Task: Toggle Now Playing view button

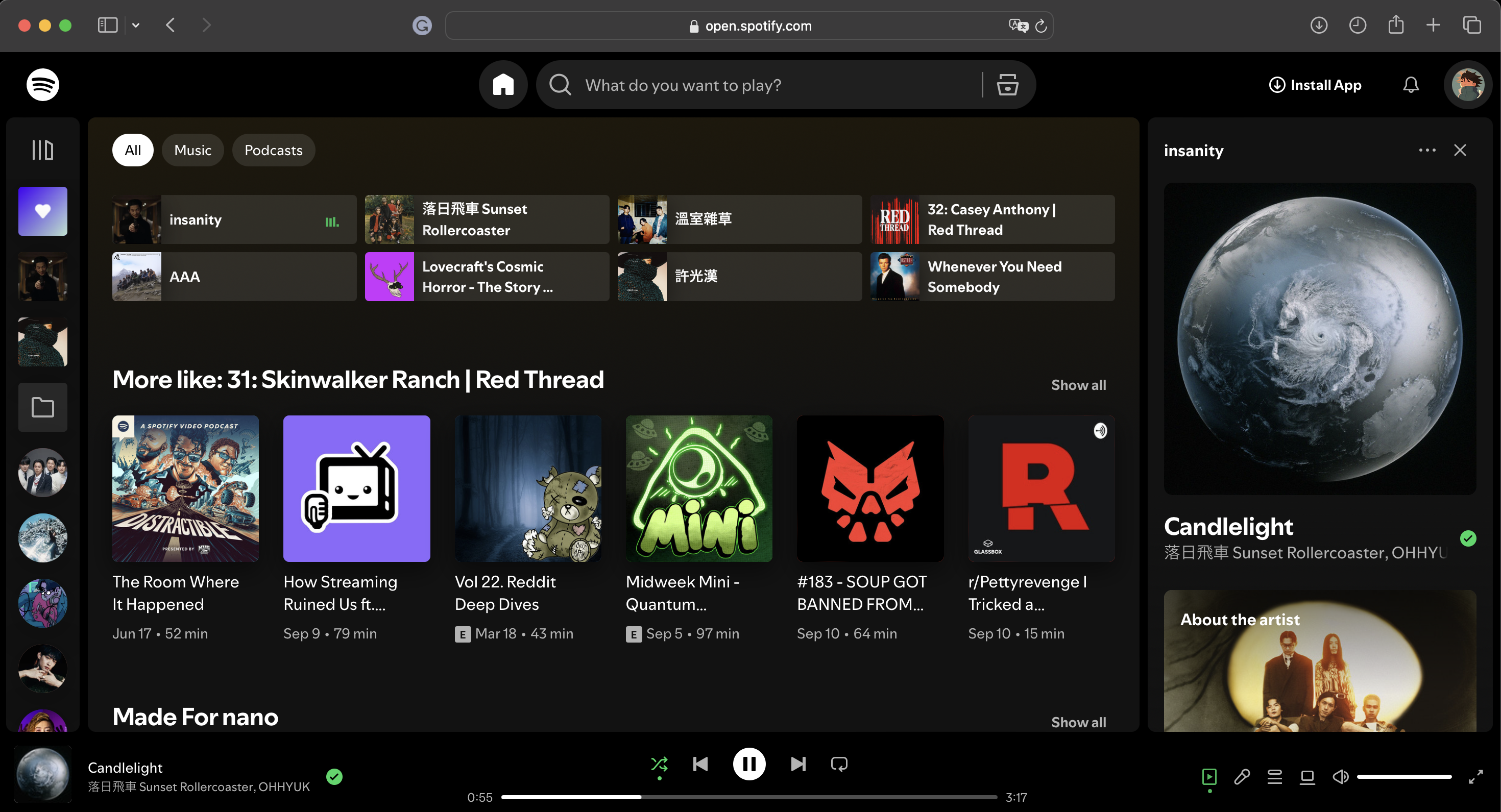Action: point(1209,776)
